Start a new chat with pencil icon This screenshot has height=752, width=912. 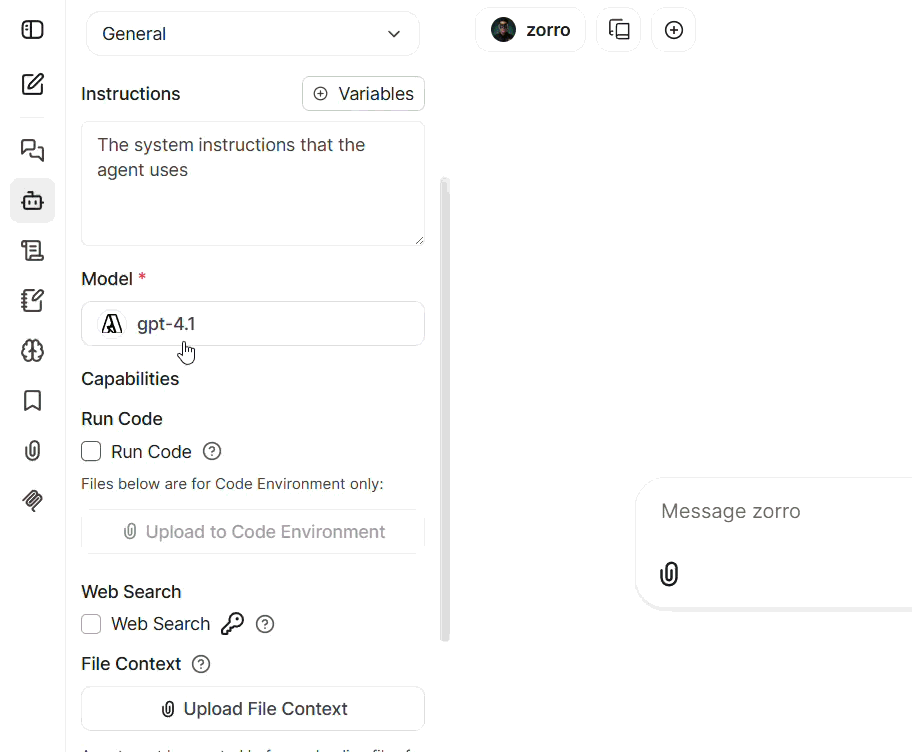coord(33,84)
